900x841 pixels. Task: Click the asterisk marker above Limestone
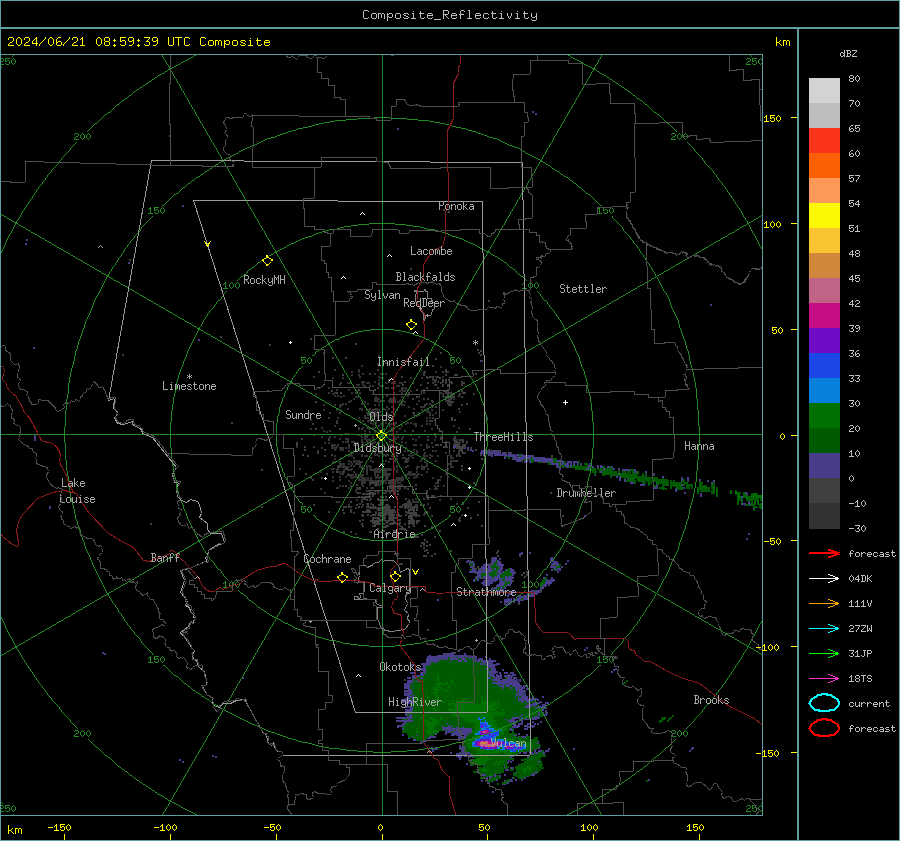point(189,377)
